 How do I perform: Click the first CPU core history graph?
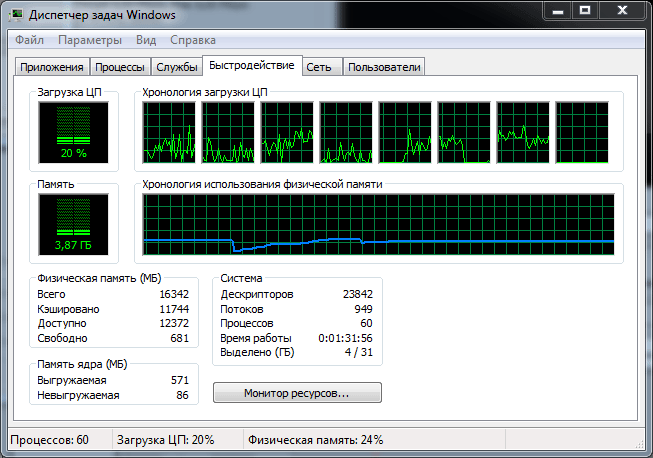pyautogui.click(x=169, y=132)
